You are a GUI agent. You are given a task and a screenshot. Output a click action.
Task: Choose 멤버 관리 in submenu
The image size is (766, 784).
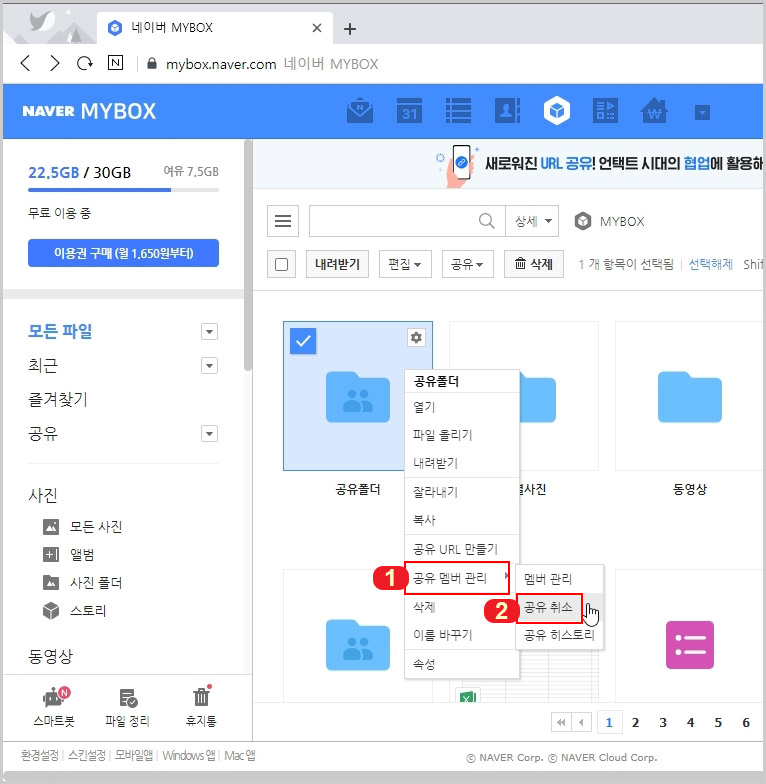560,579
